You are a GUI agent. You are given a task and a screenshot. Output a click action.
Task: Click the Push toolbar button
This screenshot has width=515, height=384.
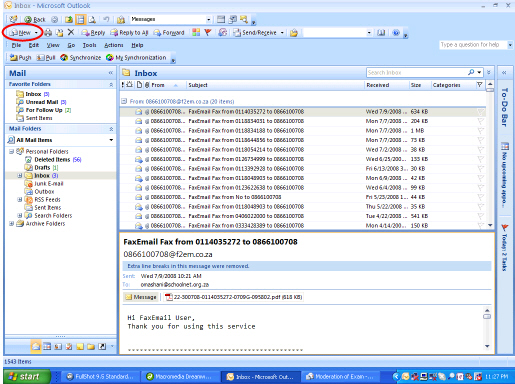(x=20, y=58)
